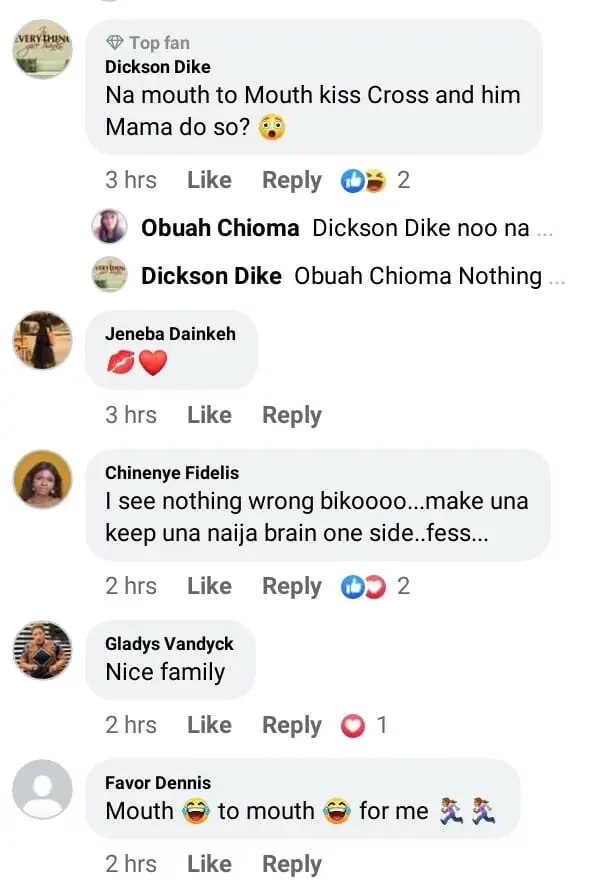Like Favor Dennis's comment

point(209,864)
